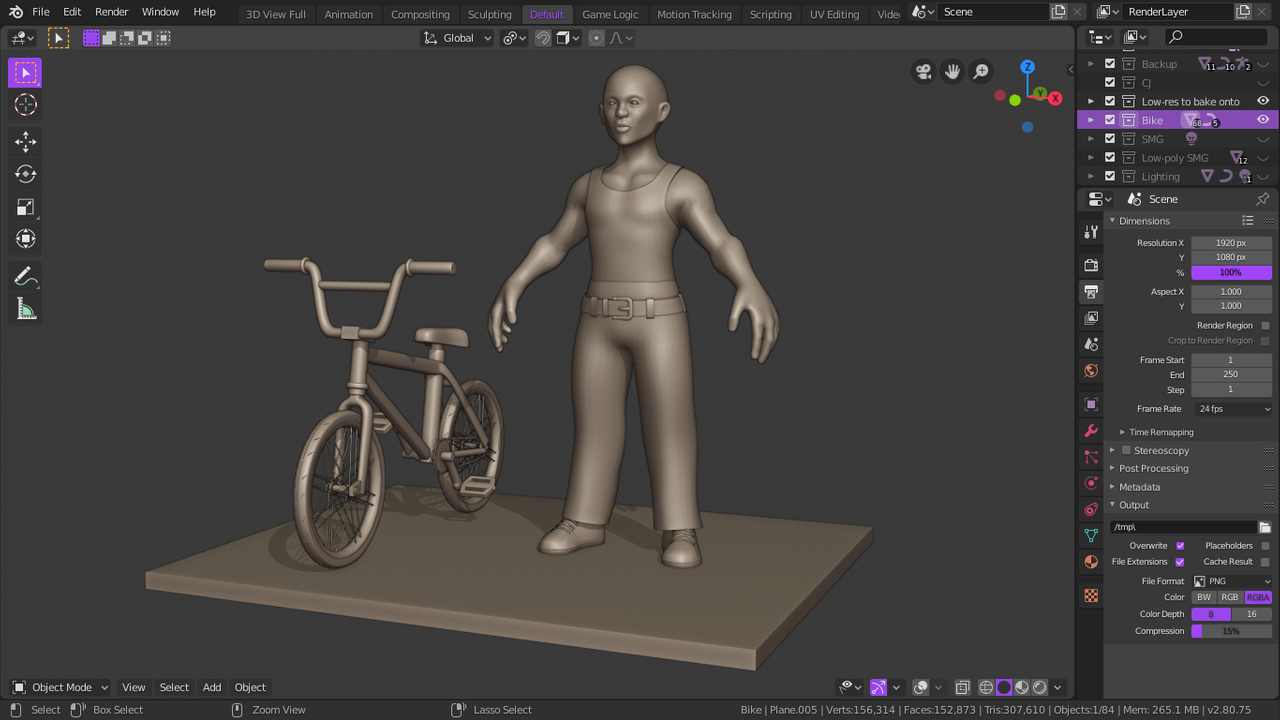Open the View Layer properties tab

pyautogui.click(x=1091, y=318)
